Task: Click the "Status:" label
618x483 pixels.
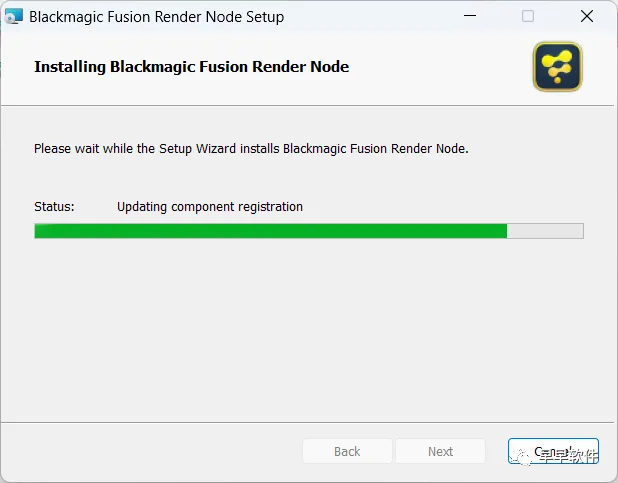Action: 54,207
